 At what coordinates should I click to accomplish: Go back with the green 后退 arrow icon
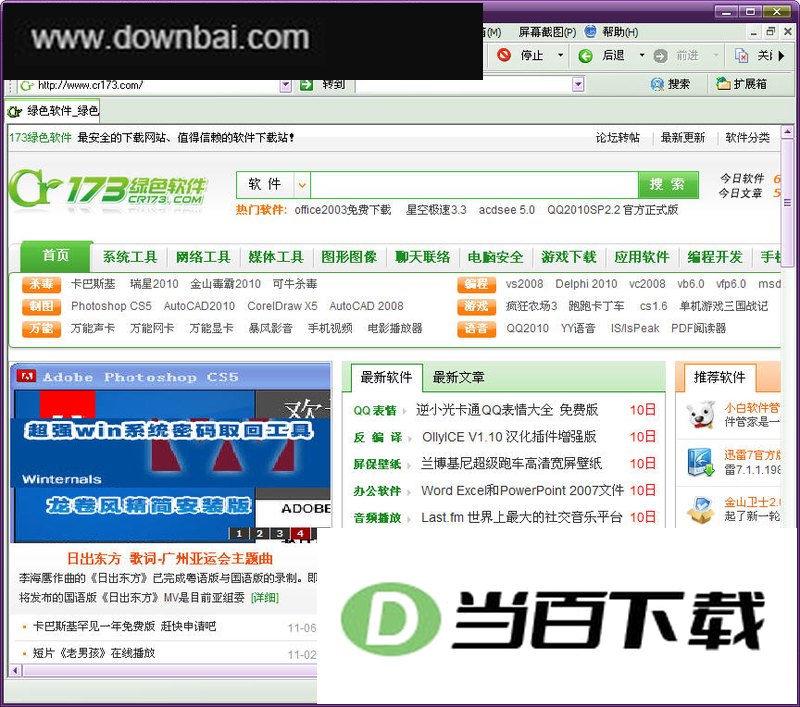(585, 56)
